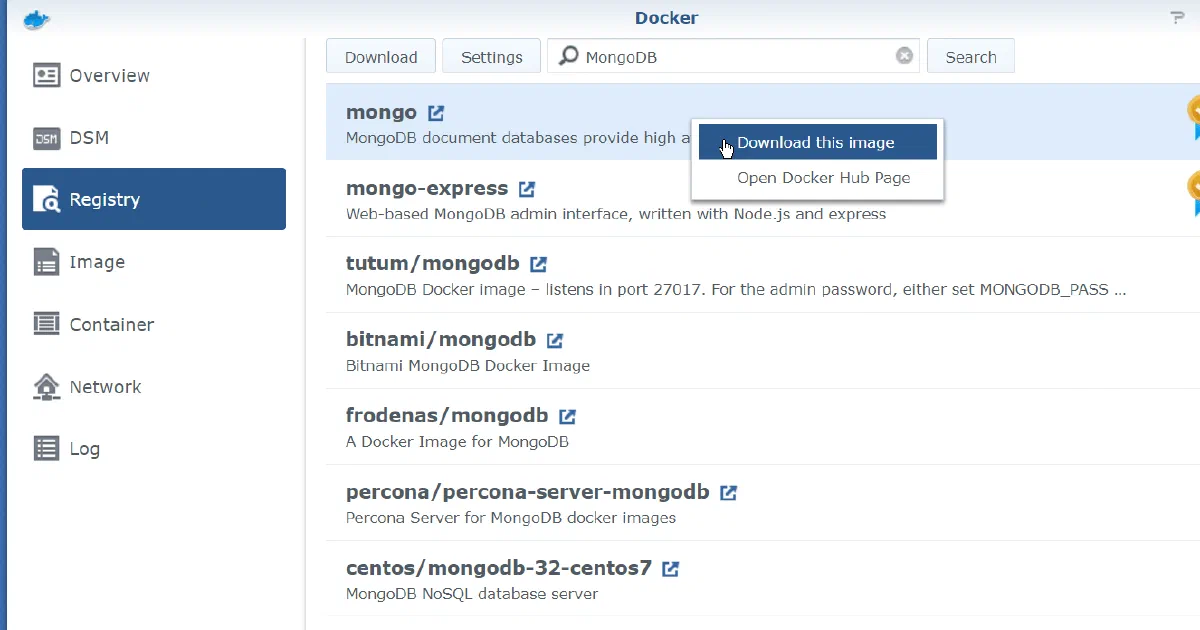The height and width of the screenshot is (630, 1200).
Task: Click the Search button
Action: pos(971,57)
